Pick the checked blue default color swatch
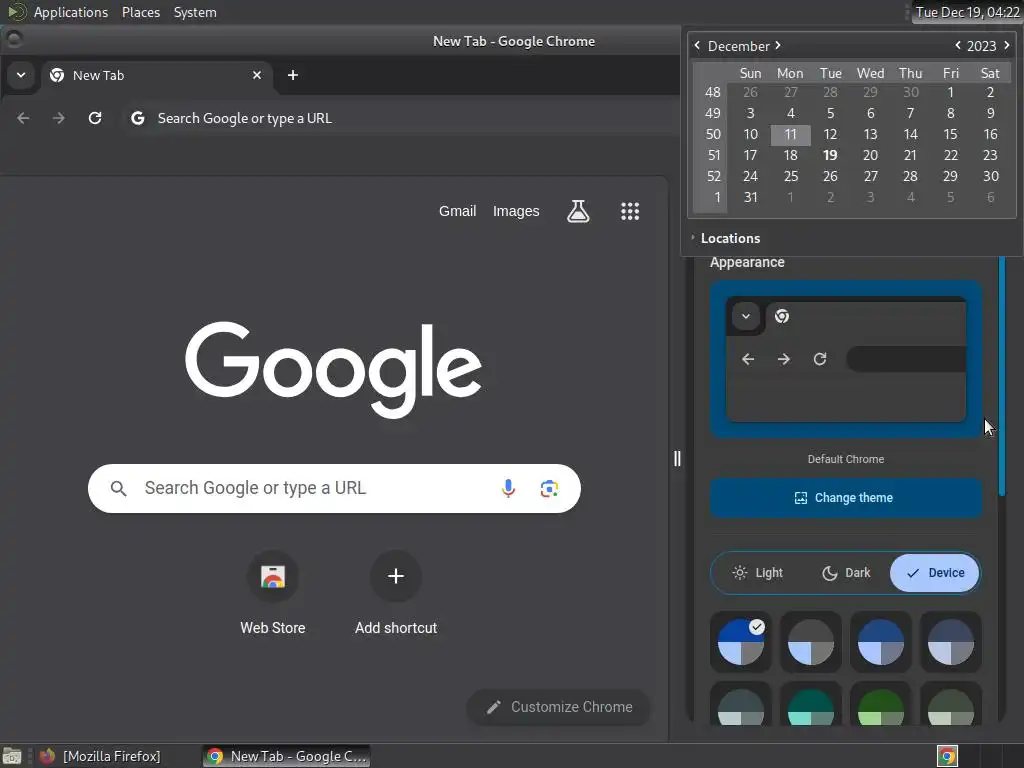This screenshot has width=1024, height=768. (x=741, y=642)
